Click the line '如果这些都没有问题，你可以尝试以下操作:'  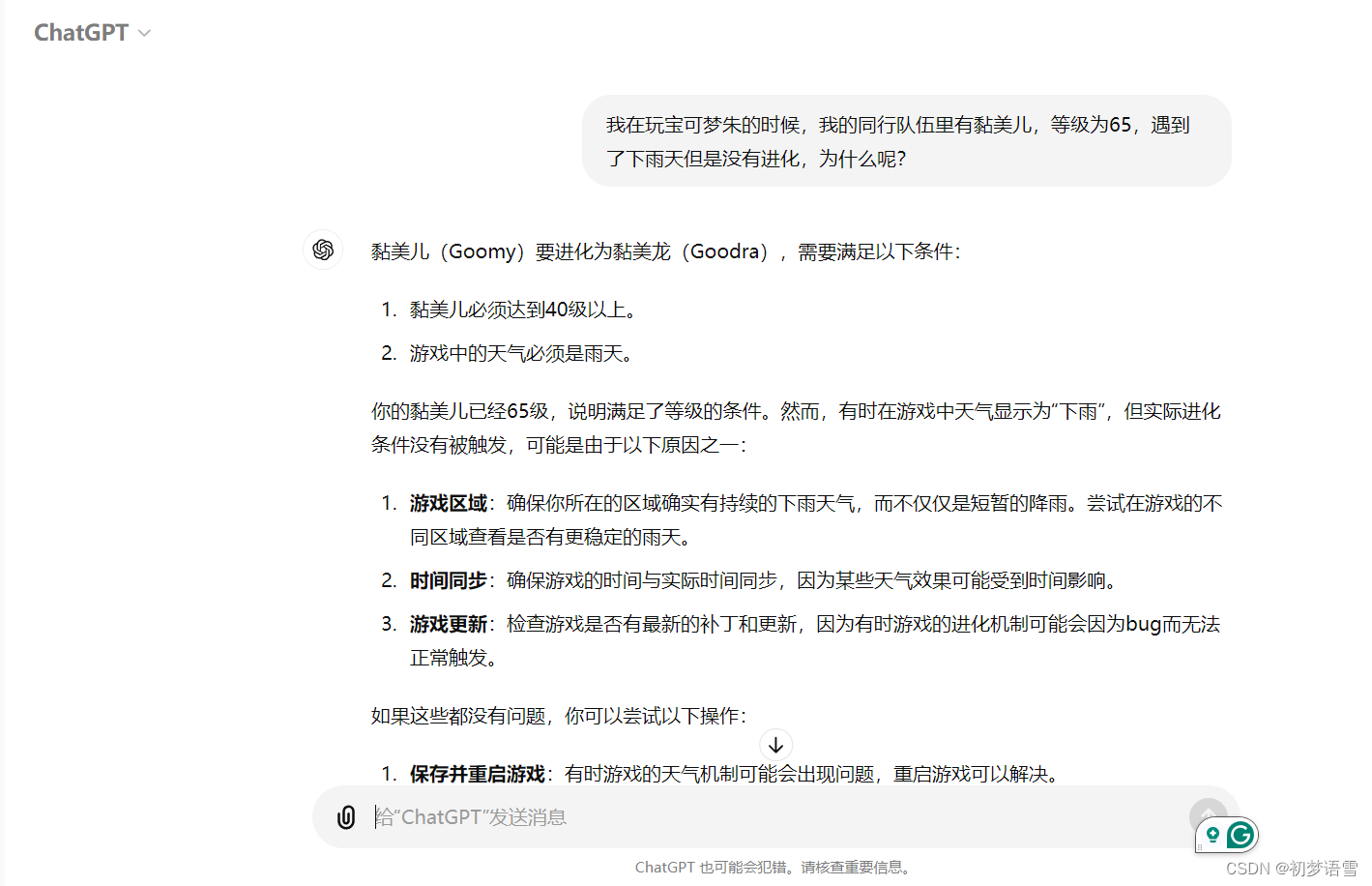[x=559, y=716]
